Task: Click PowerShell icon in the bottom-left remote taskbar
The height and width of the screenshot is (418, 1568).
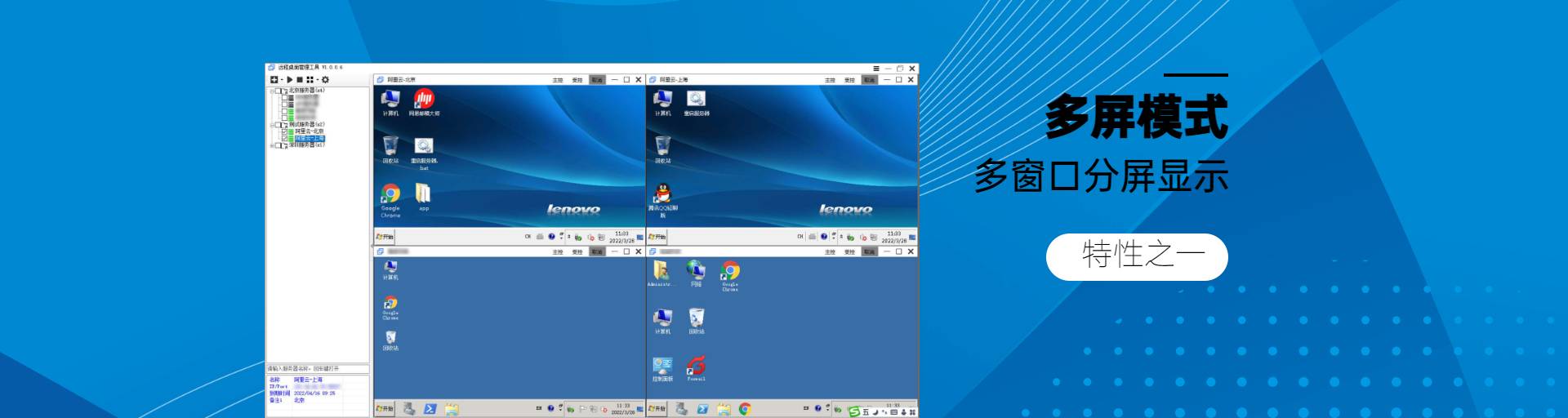Action: pos(430,409)
